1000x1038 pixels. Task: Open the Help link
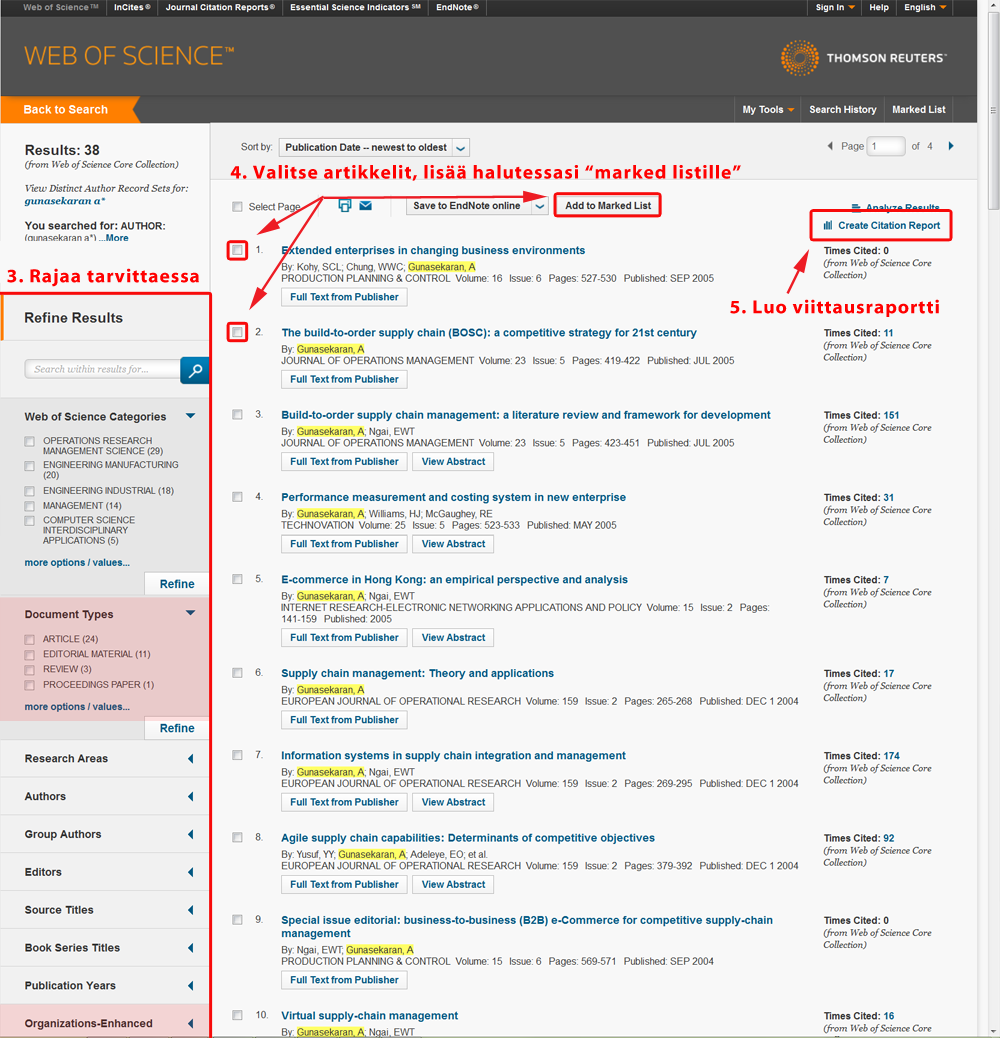(879, 7)
